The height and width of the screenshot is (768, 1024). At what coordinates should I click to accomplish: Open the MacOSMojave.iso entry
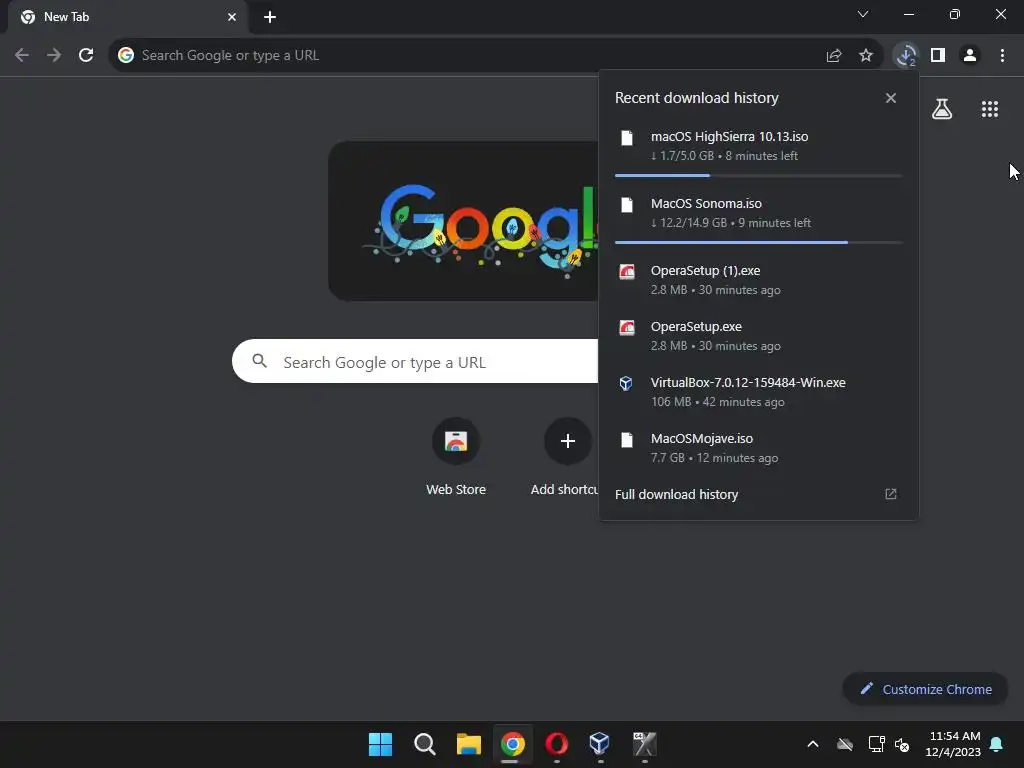758,447
